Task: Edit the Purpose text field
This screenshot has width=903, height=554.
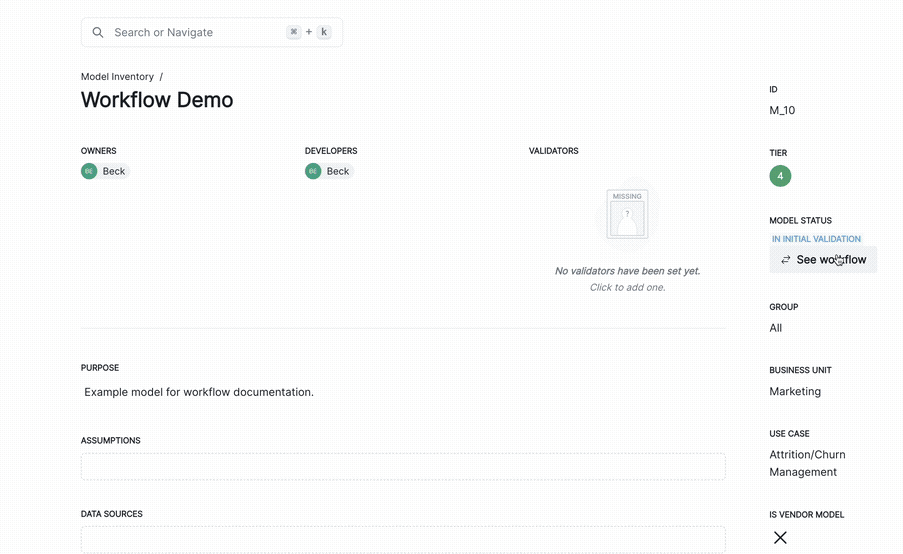Action: tap(200, 392)
